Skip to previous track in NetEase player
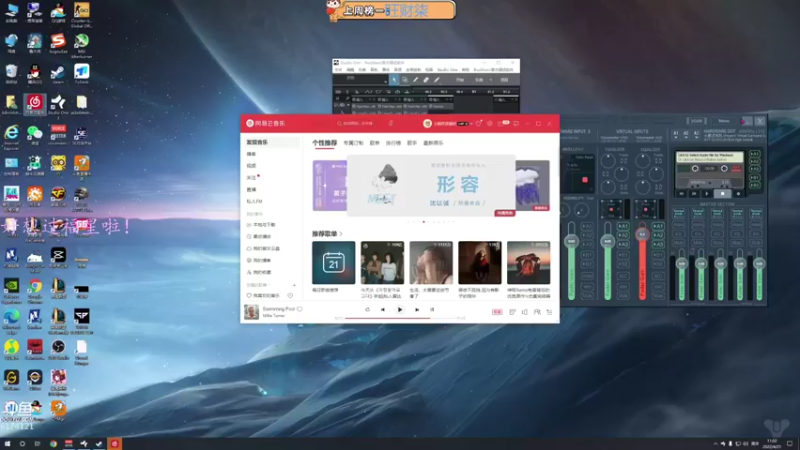This screenshot has height=450, width=800. (x=383, y=310)
